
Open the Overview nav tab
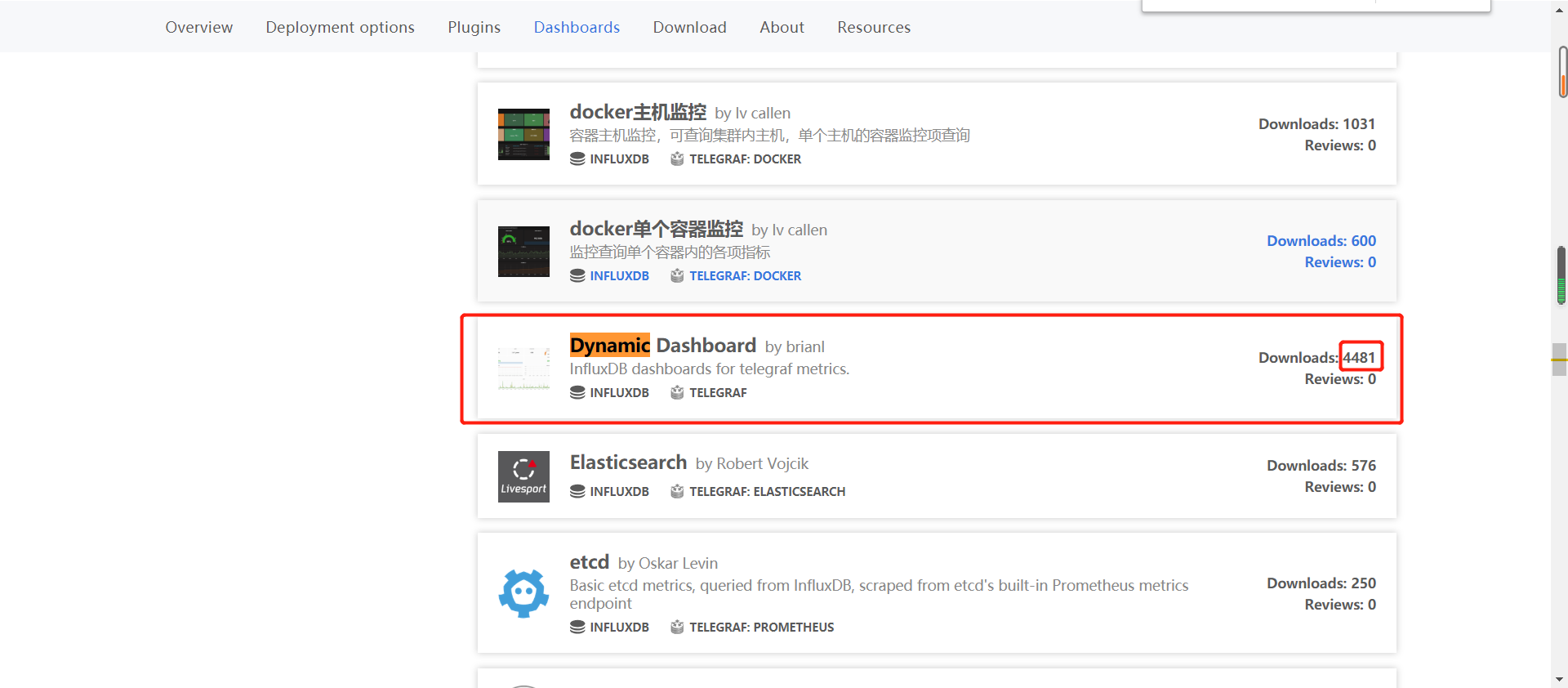click(198, 27)
